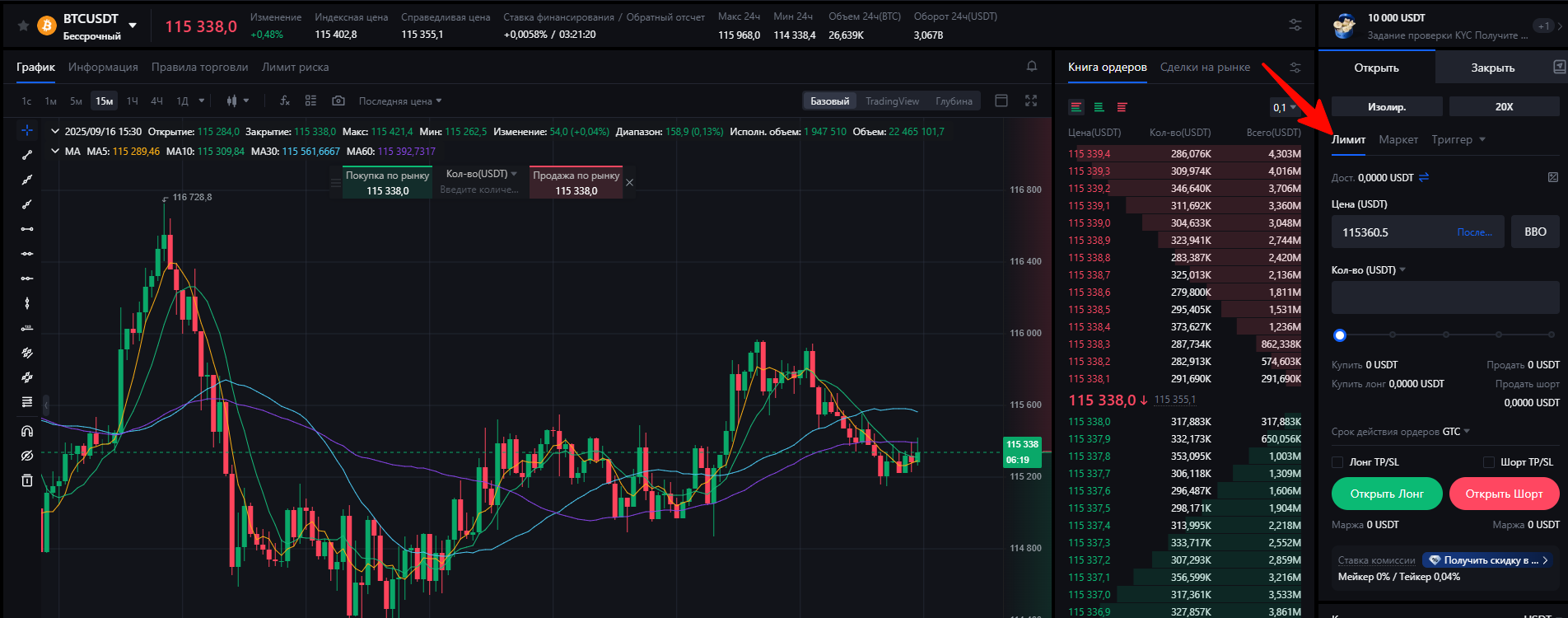Image resolution: width=1568 pixels, height=618 pixels.
Task: Take a chart snapshot with camera icon
Action: click(338, 101)
